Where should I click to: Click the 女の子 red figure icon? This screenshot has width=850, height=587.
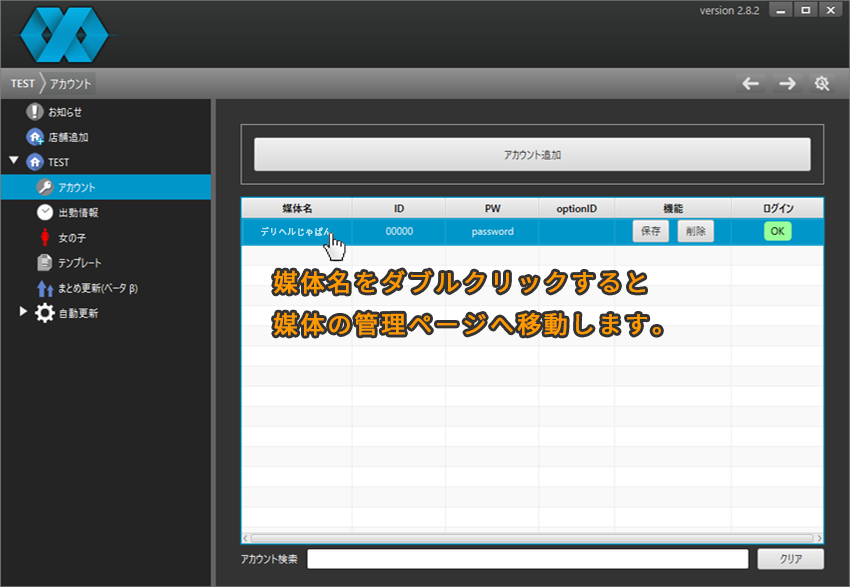pyautogui.click(x=45, y=237)
